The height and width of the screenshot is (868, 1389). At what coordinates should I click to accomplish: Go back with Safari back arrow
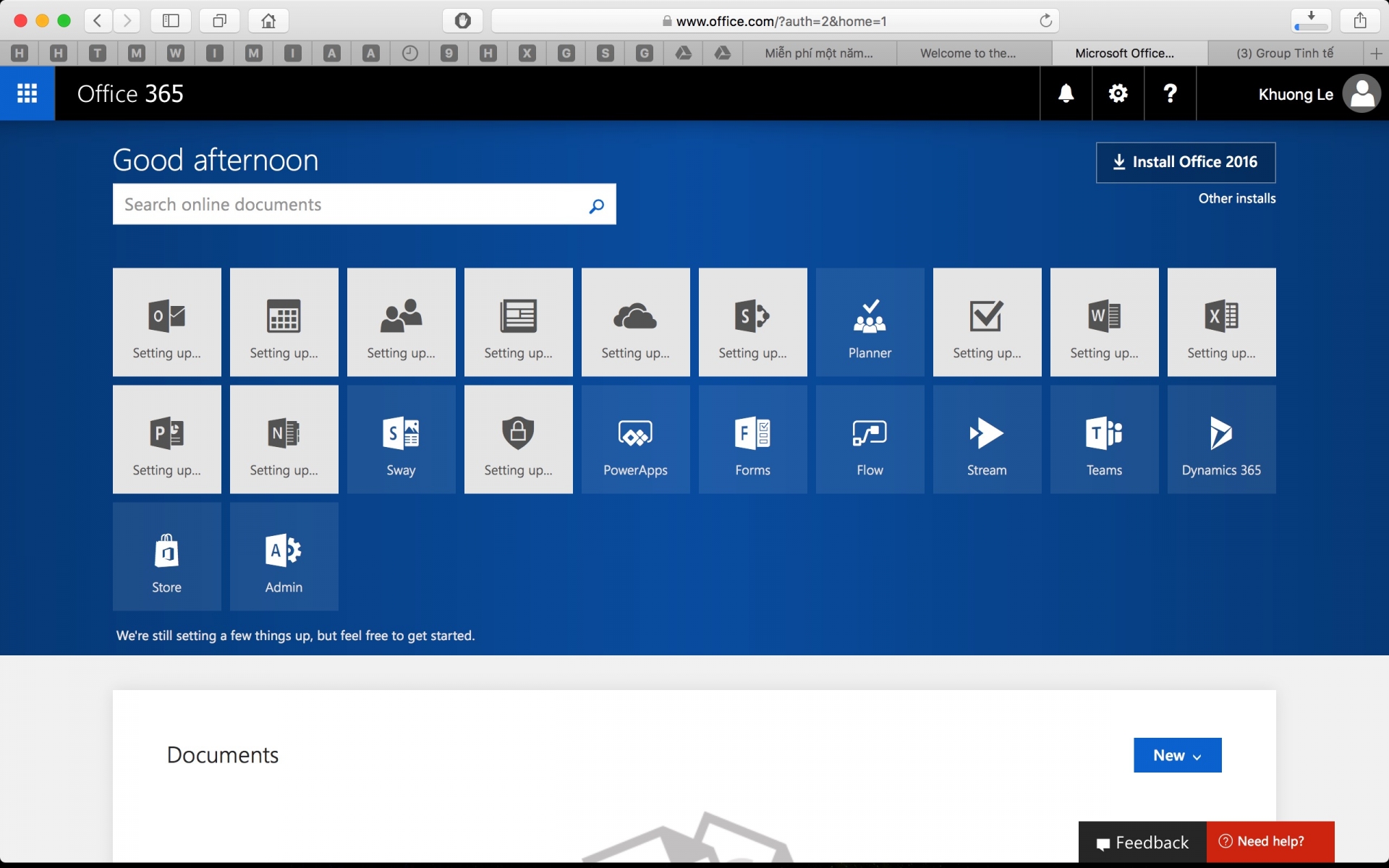tap(98, 21)
